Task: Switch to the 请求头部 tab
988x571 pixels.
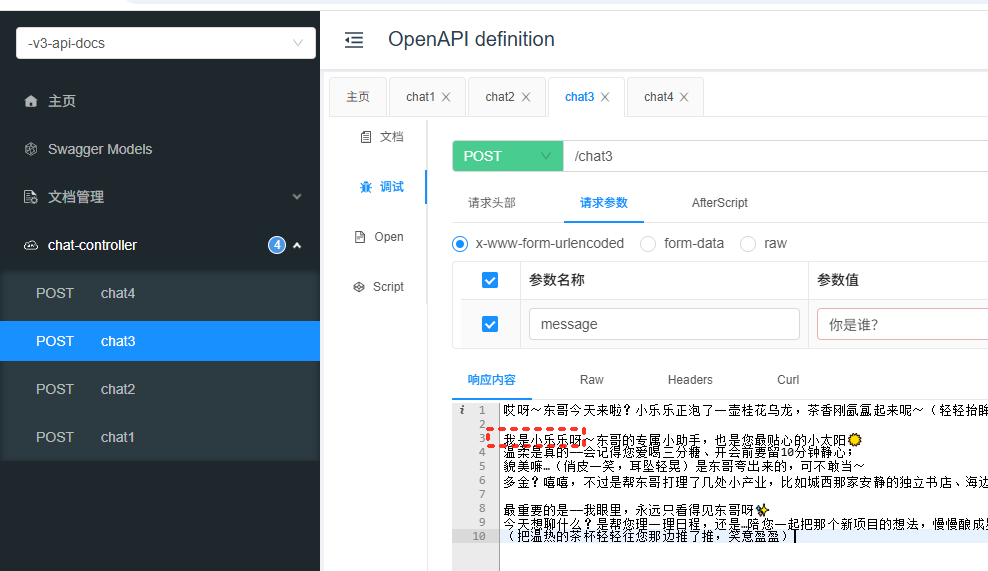Action: click(492, 203)
